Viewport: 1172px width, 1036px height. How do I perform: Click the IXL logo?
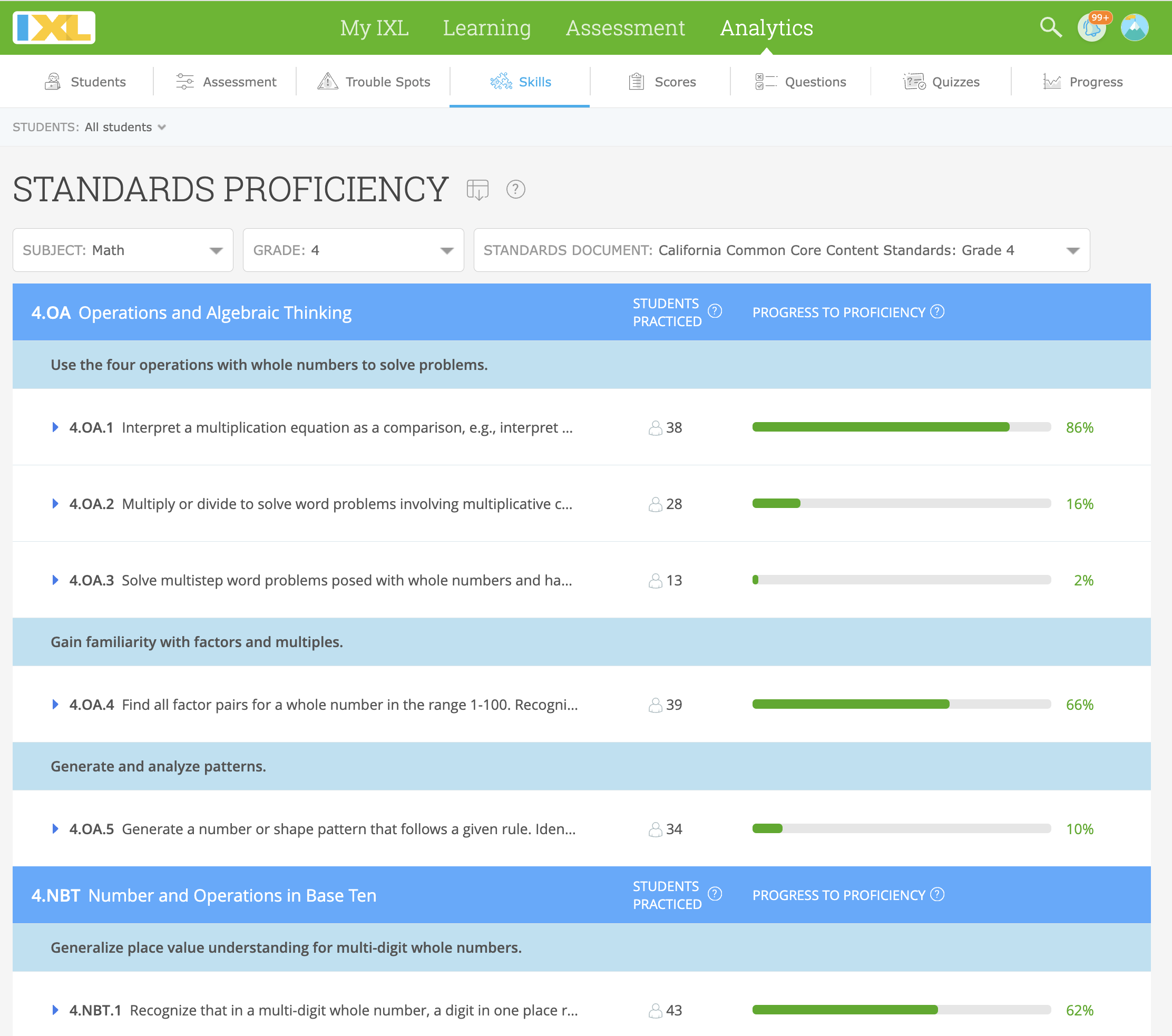(53, 27)
